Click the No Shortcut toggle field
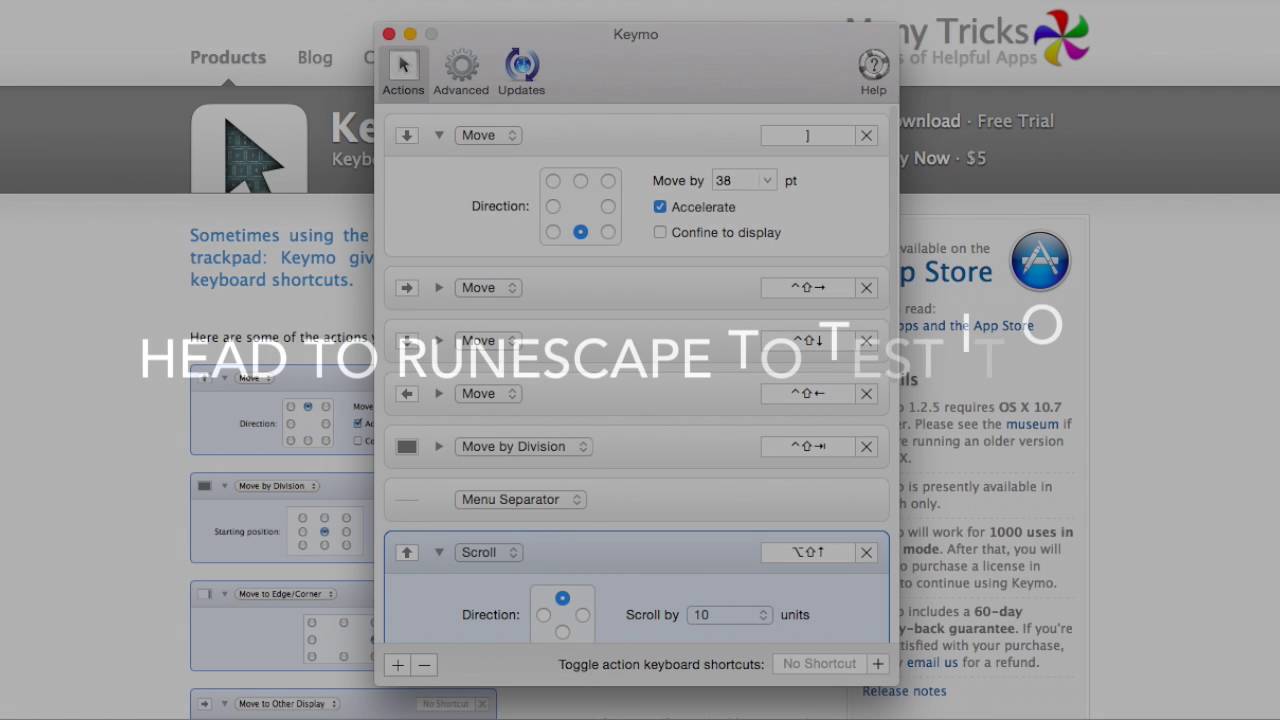The height and width of the screenshot is (720, 1280). pos(819,664)
